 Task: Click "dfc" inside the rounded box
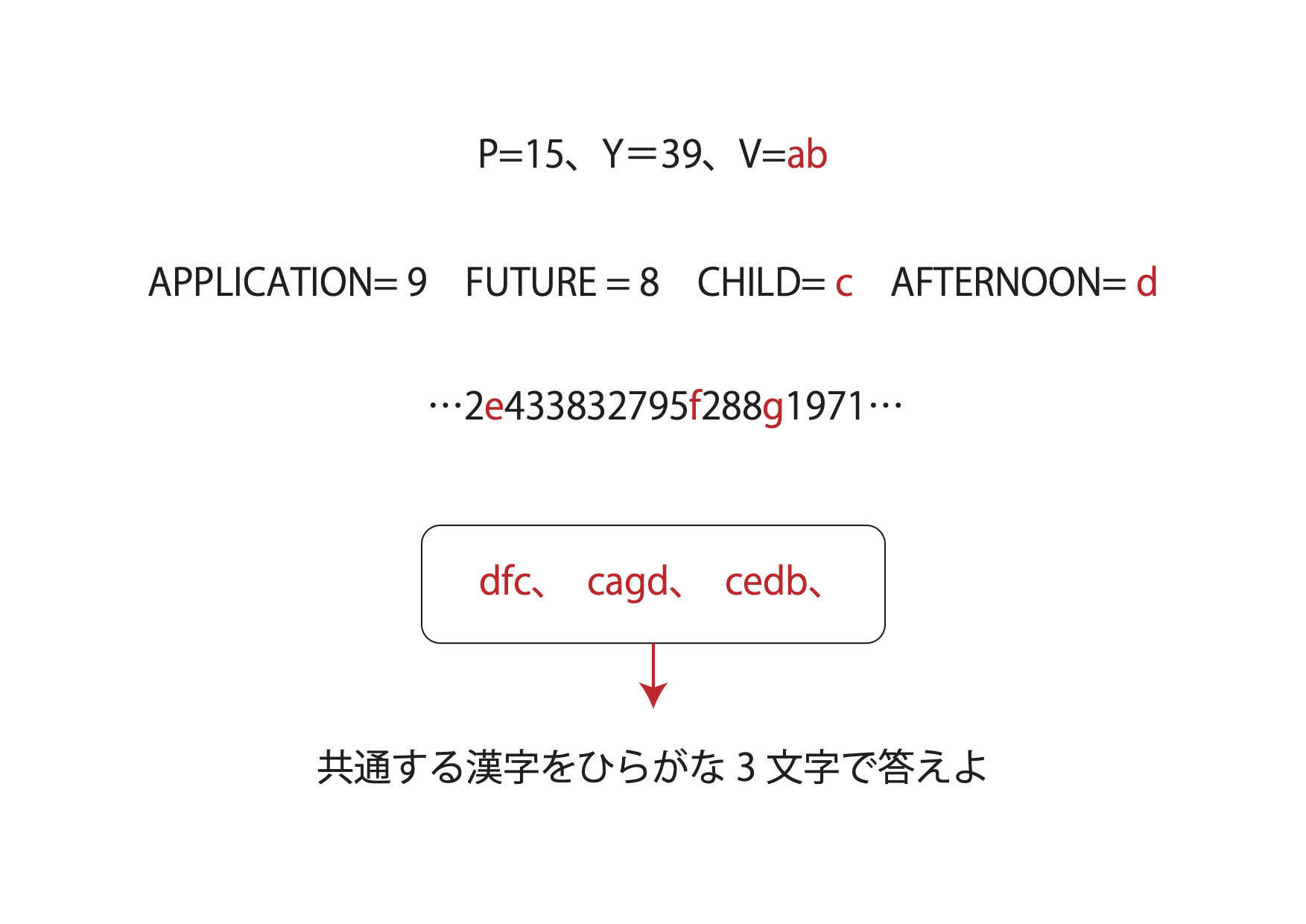505,582
